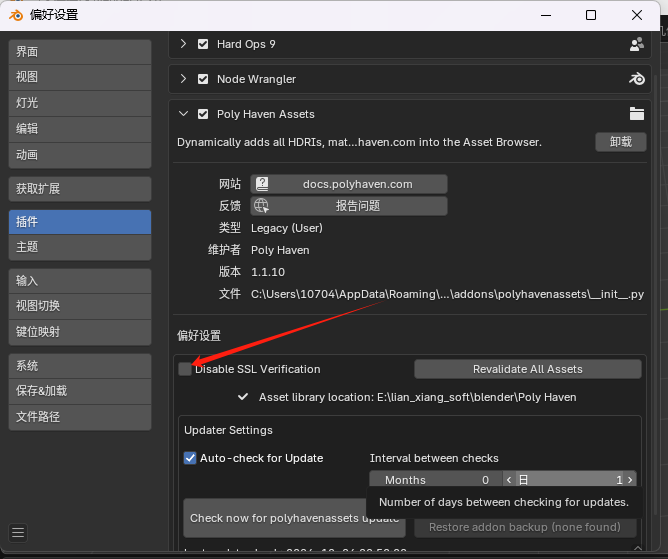Expand the Hard Ops 9 addon details
The image size is (668, 559).
coord(183,44)
